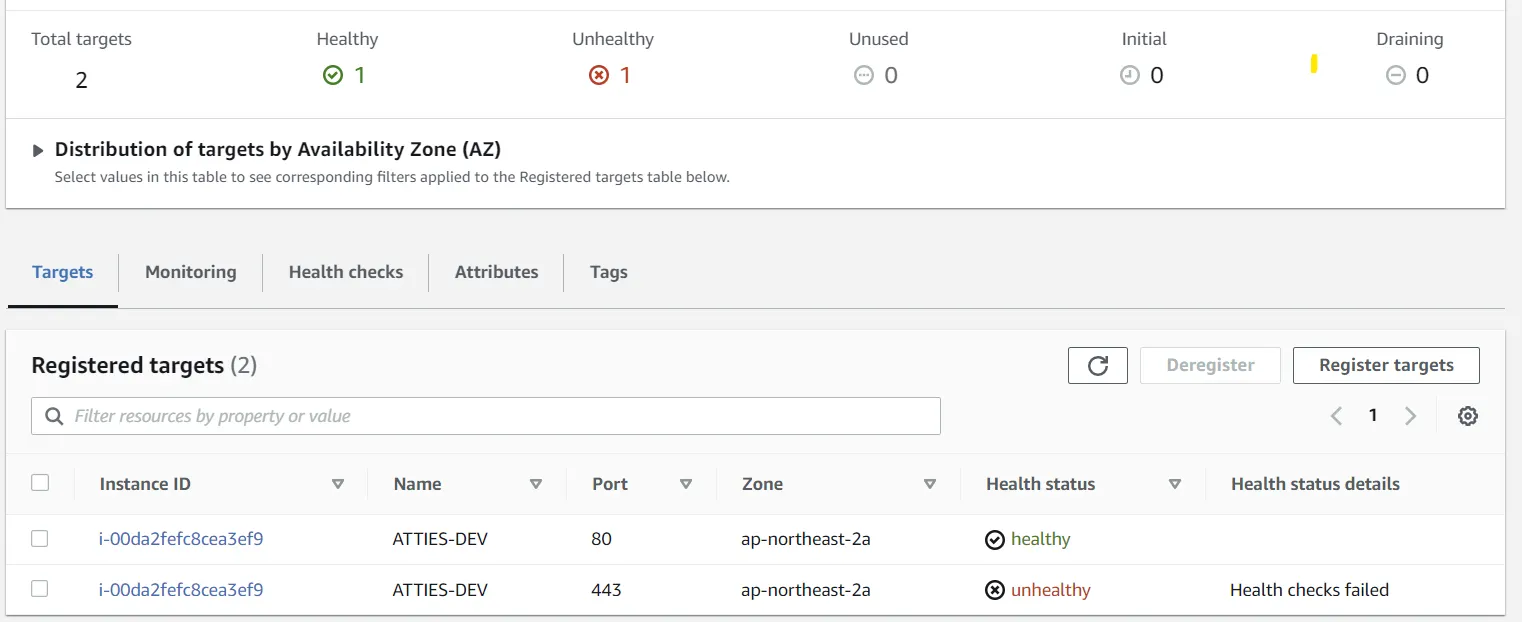Screen dimensions: 1522x622
Task: Check the port 80 target row
Action: coord(40,539)
